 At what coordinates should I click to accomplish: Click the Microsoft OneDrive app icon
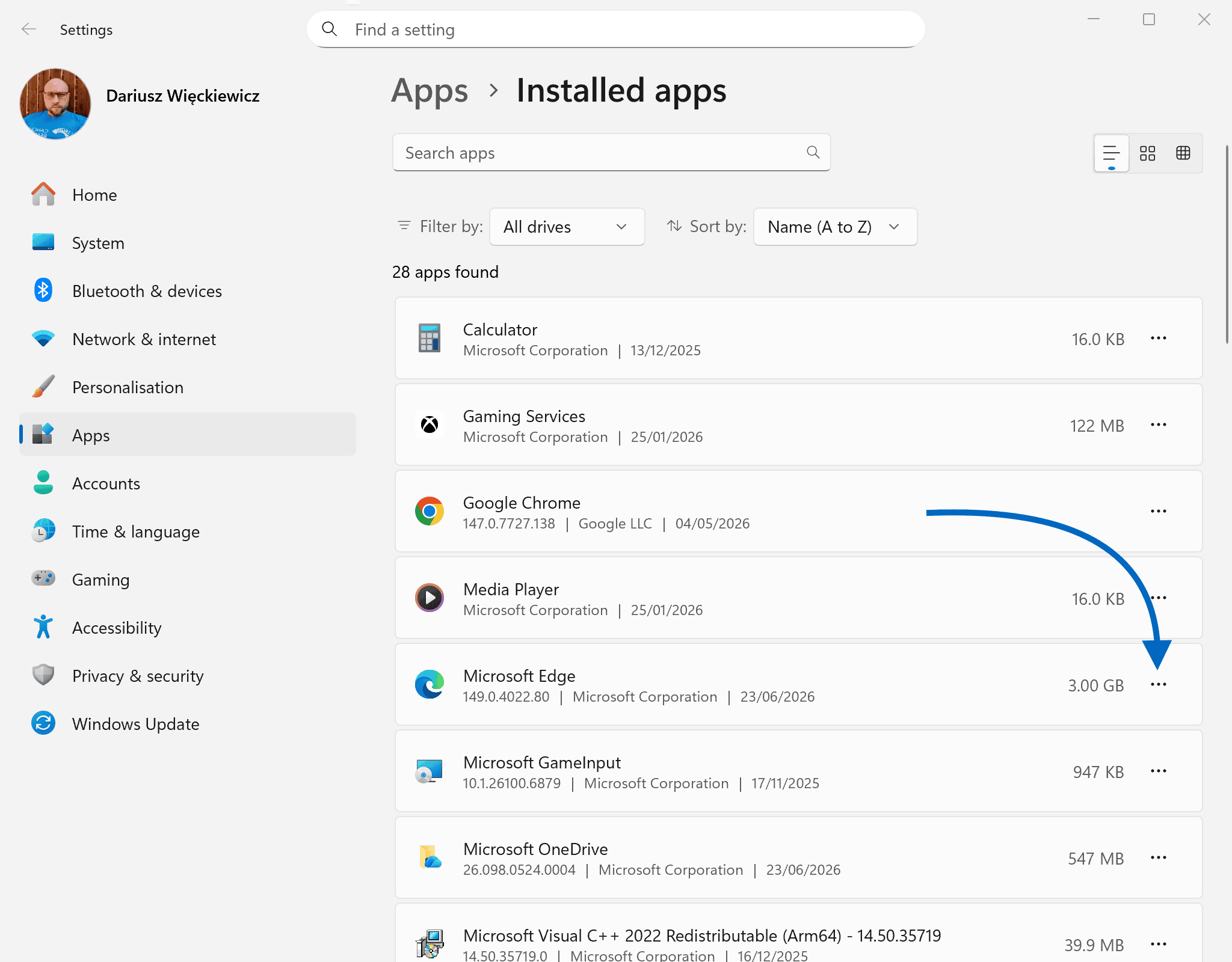click(x=430, y=857)
